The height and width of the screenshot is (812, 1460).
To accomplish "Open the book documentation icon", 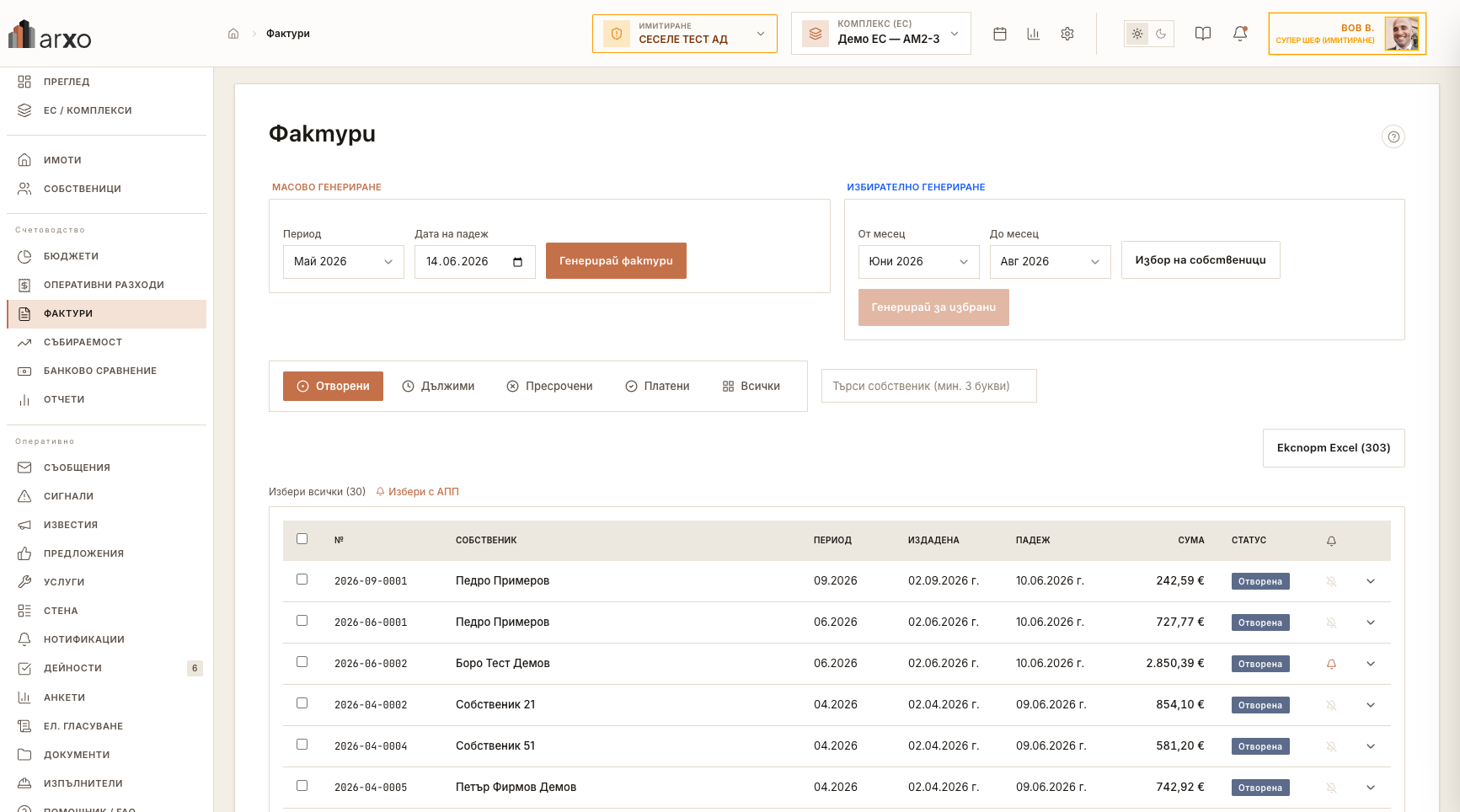I will [x=1203, y=34].
